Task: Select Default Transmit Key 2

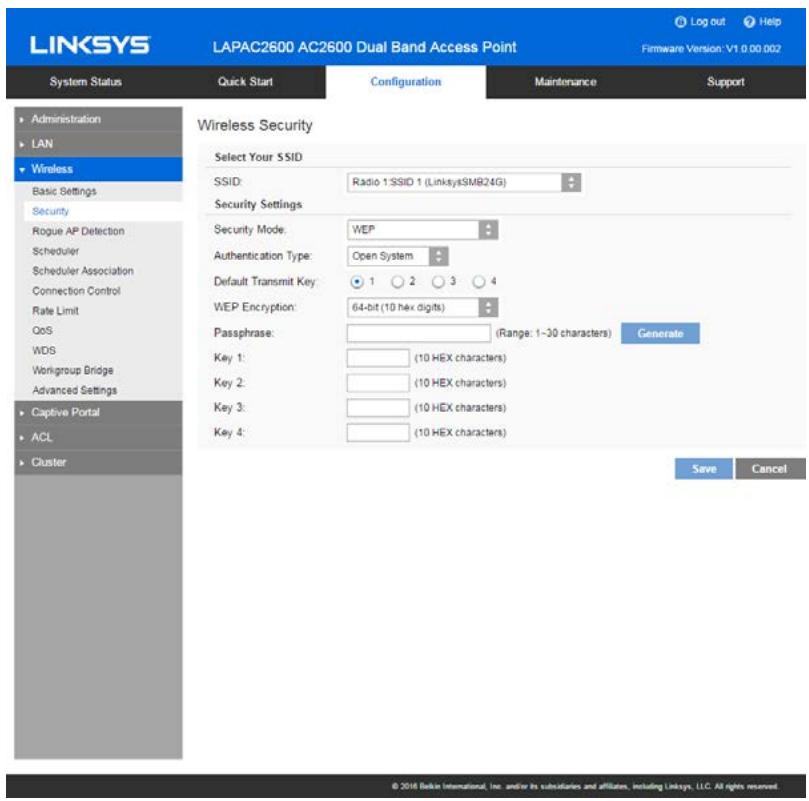Action: pyautogui.click(x=397, y=282)
